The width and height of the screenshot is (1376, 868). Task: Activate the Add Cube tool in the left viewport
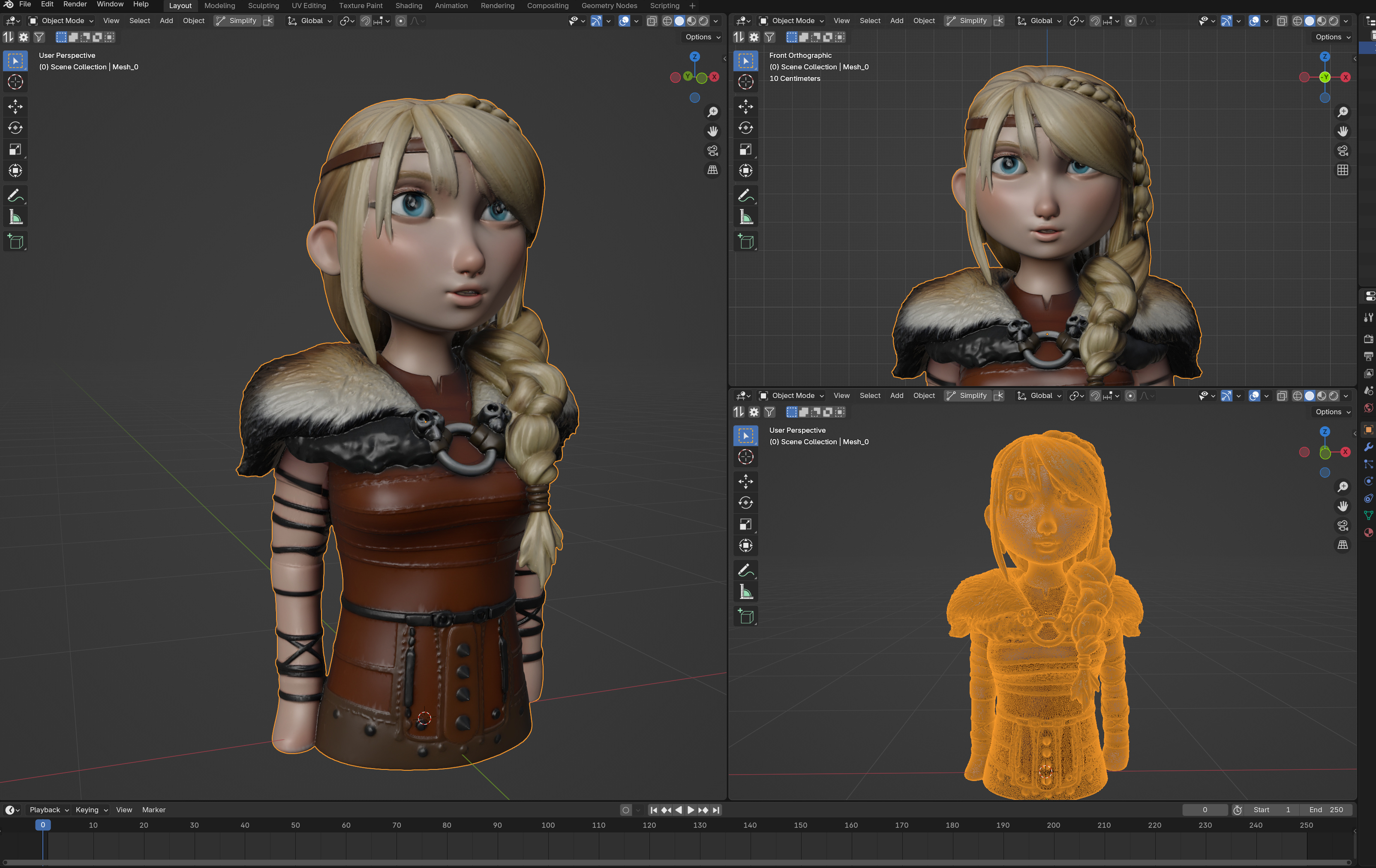click(x=15, y=242)
